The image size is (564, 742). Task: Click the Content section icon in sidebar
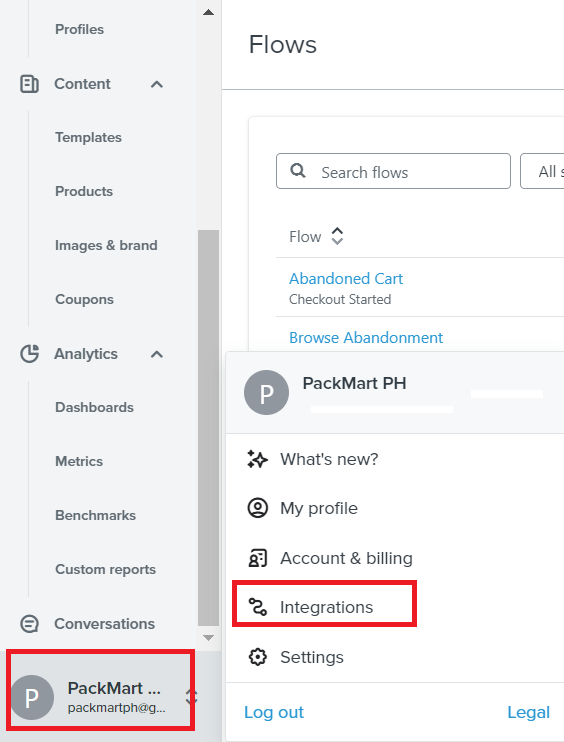pos(29,84)
